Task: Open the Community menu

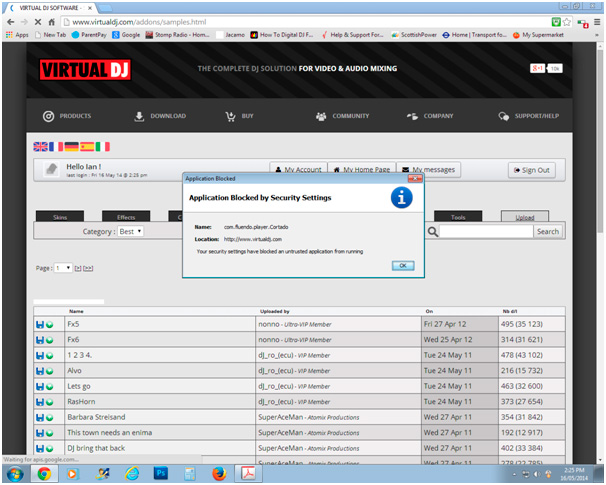Action: coord(342,116)
